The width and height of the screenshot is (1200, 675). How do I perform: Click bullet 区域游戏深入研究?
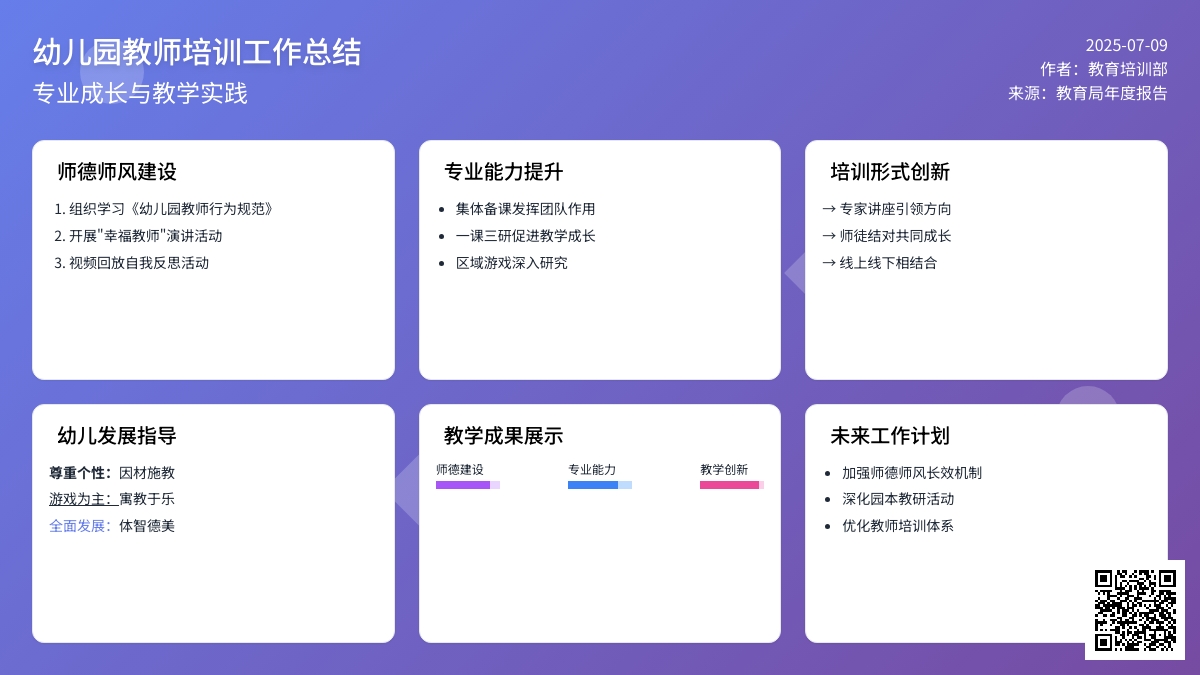tap(512, 263)
